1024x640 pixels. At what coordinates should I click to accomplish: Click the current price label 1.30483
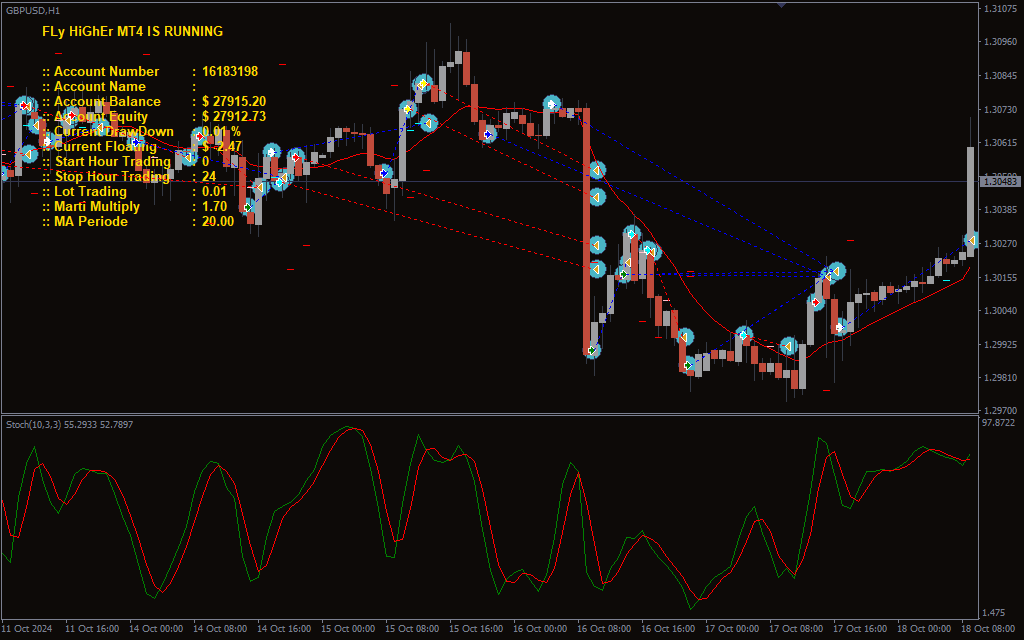1000,181
